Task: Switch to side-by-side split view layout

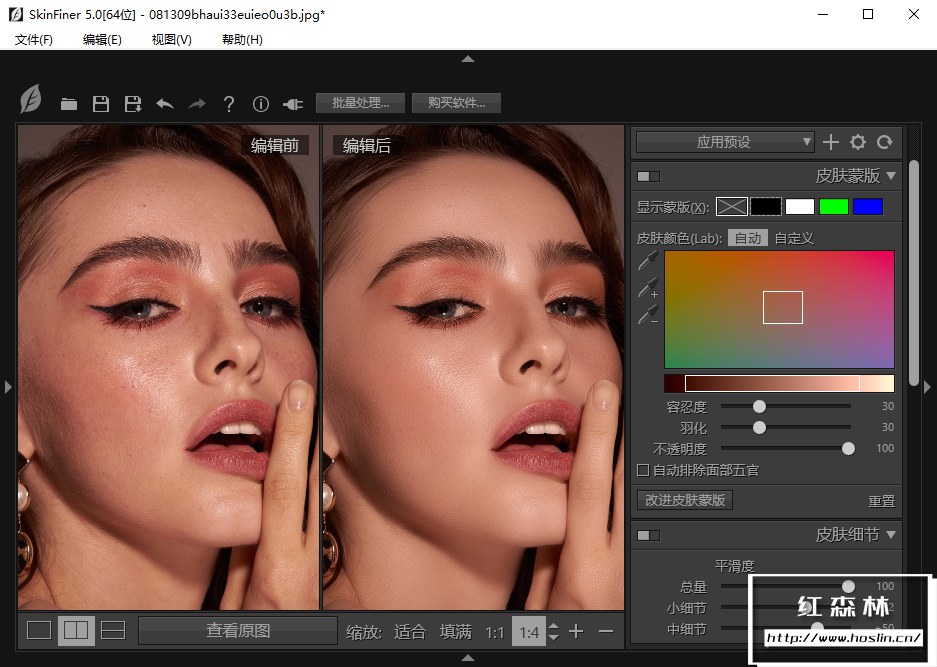Action: coord(76,630)
